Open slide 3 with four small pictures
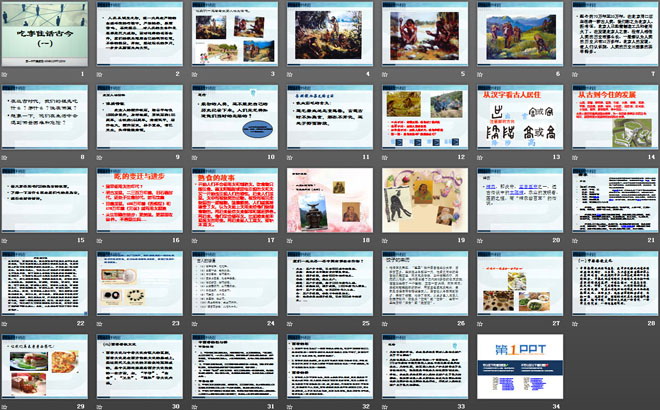660x410 pixels. point(235,34)
